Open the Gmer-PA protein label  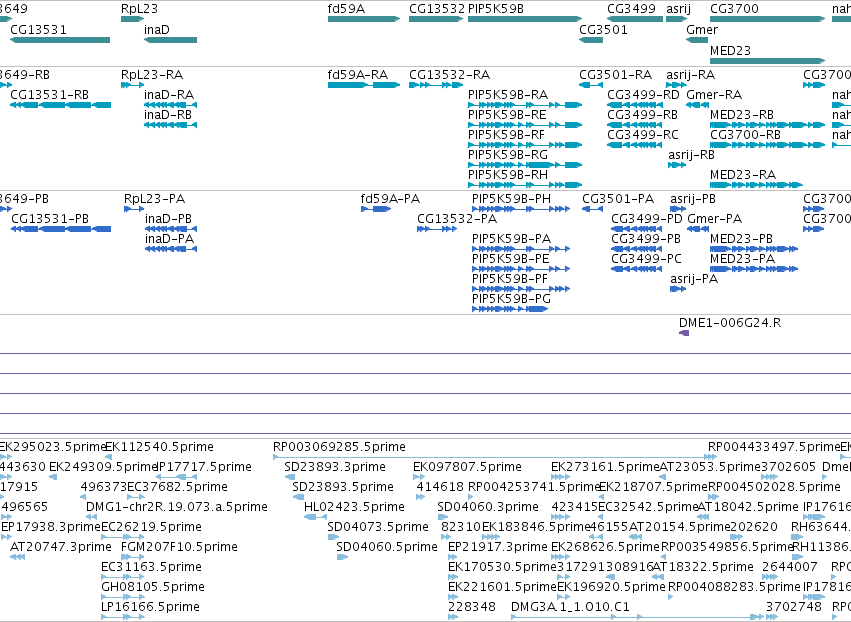714,219
